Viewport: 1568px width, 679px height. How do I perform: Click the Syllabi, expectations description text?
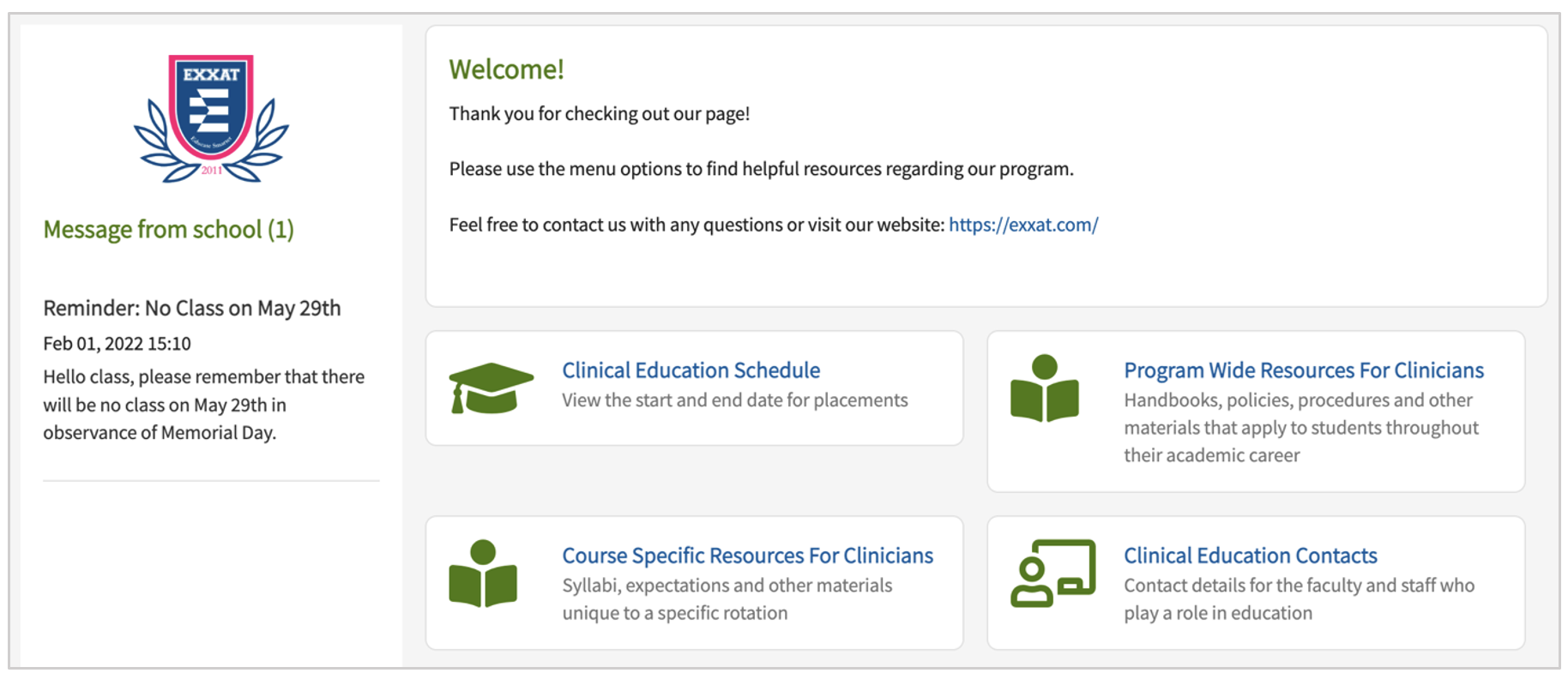pos(727,599)
